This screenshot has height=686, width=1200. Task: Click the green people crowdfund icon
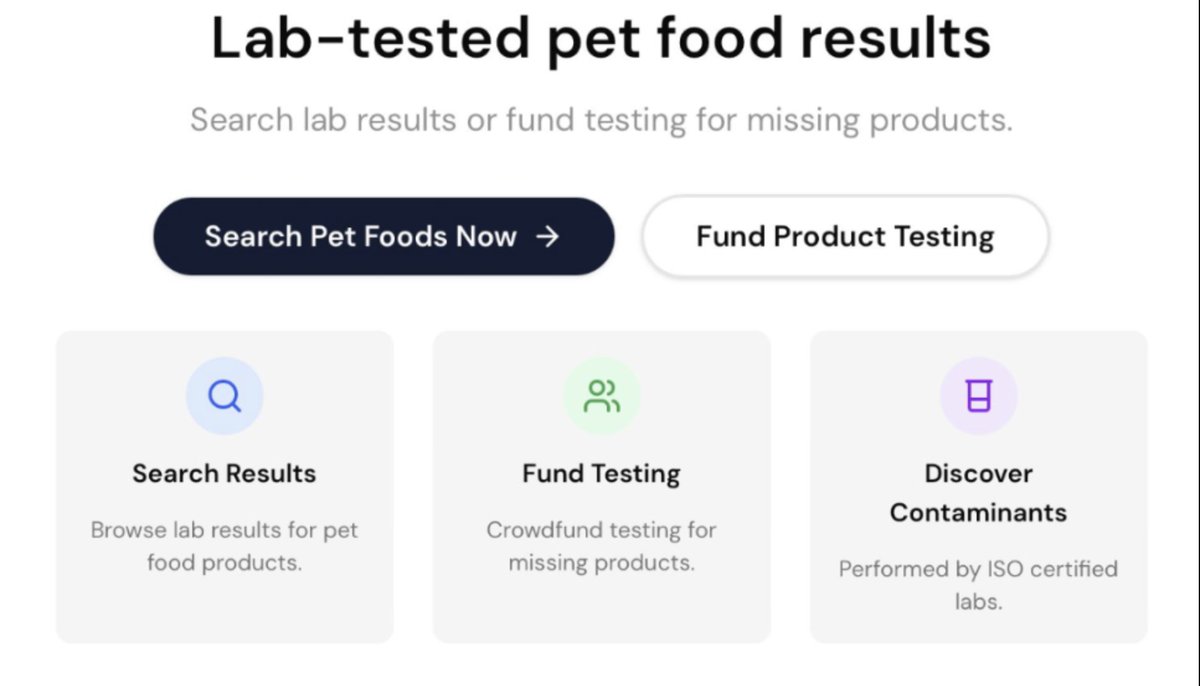tap(601, 396)
